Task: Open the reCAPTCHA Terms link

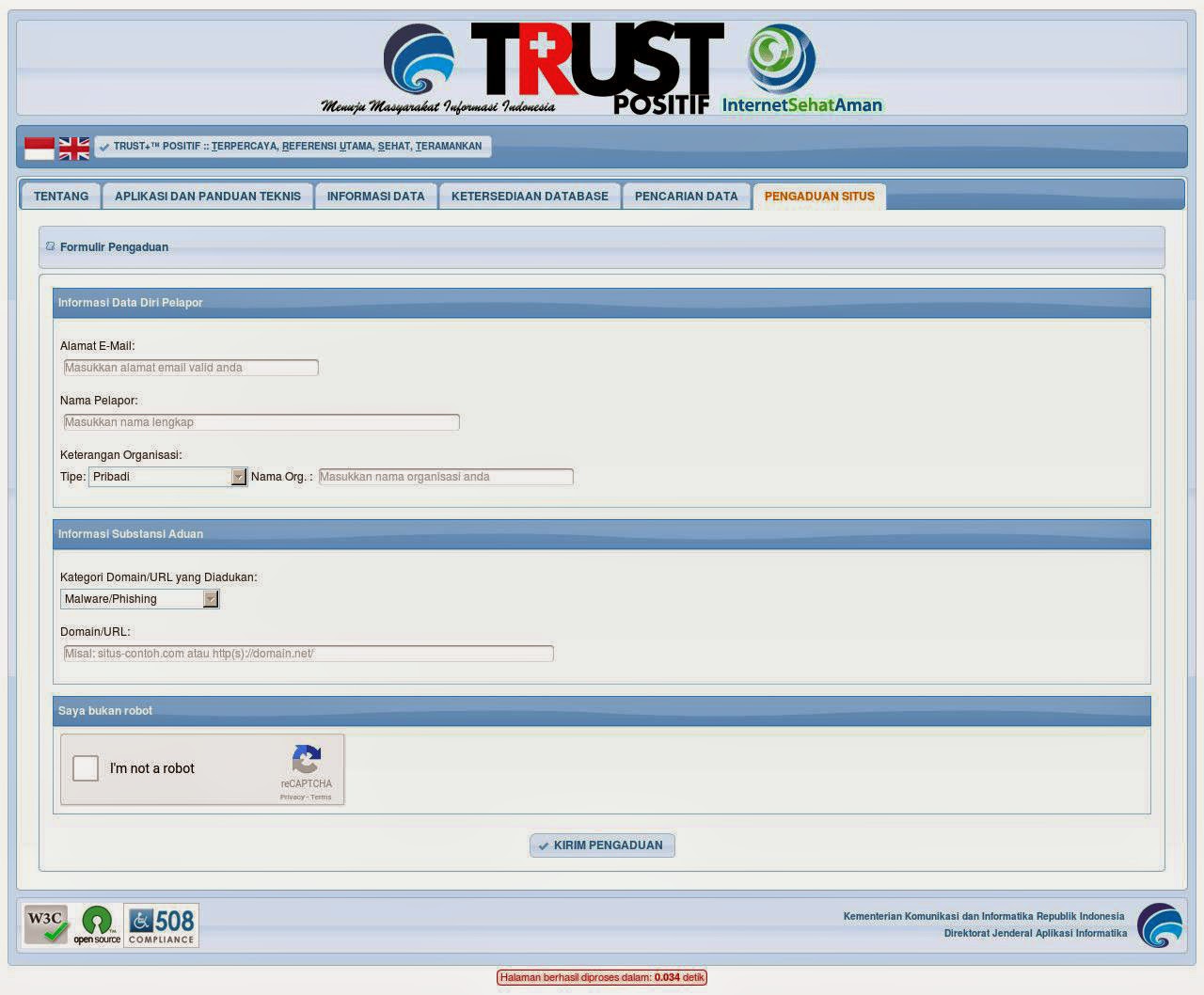Action: pos(321,798)
